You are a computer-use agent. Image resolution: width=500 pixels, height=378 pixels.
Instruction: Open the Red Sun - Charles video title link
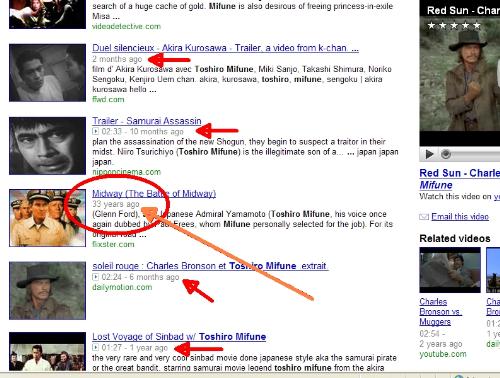click(x=460, y=179)
